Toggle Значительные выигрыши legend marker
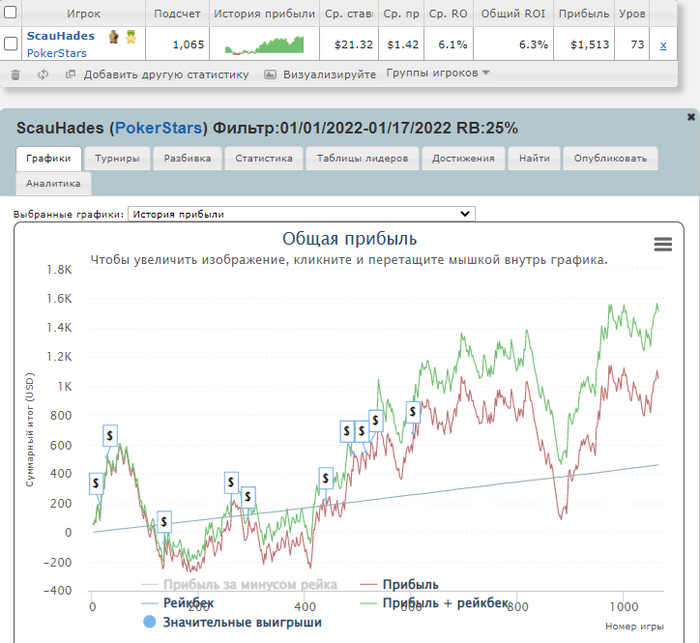 (233, 622)
